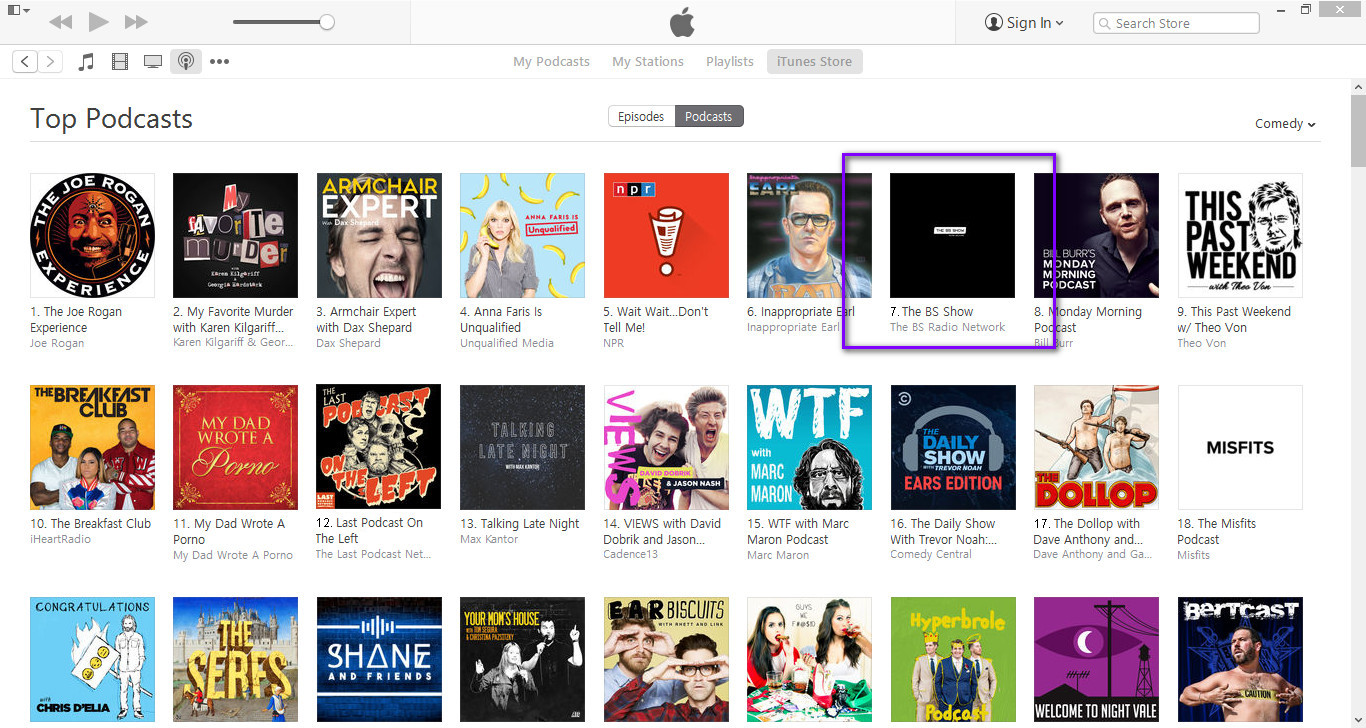Open The Joe Rogan Experience artwork
This screenshot has height=728, width=1366.
93,235
